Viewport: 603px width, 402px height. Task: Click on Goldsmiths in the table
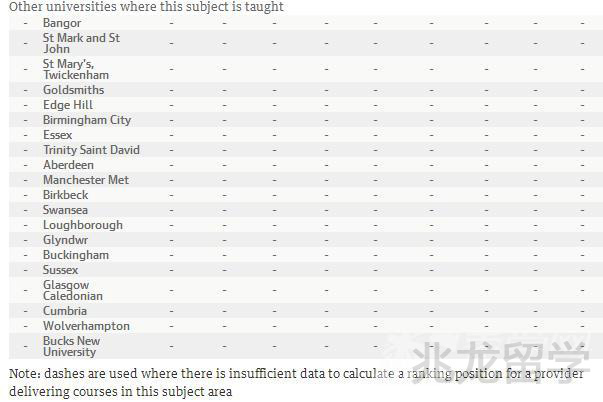click(73, 90)
